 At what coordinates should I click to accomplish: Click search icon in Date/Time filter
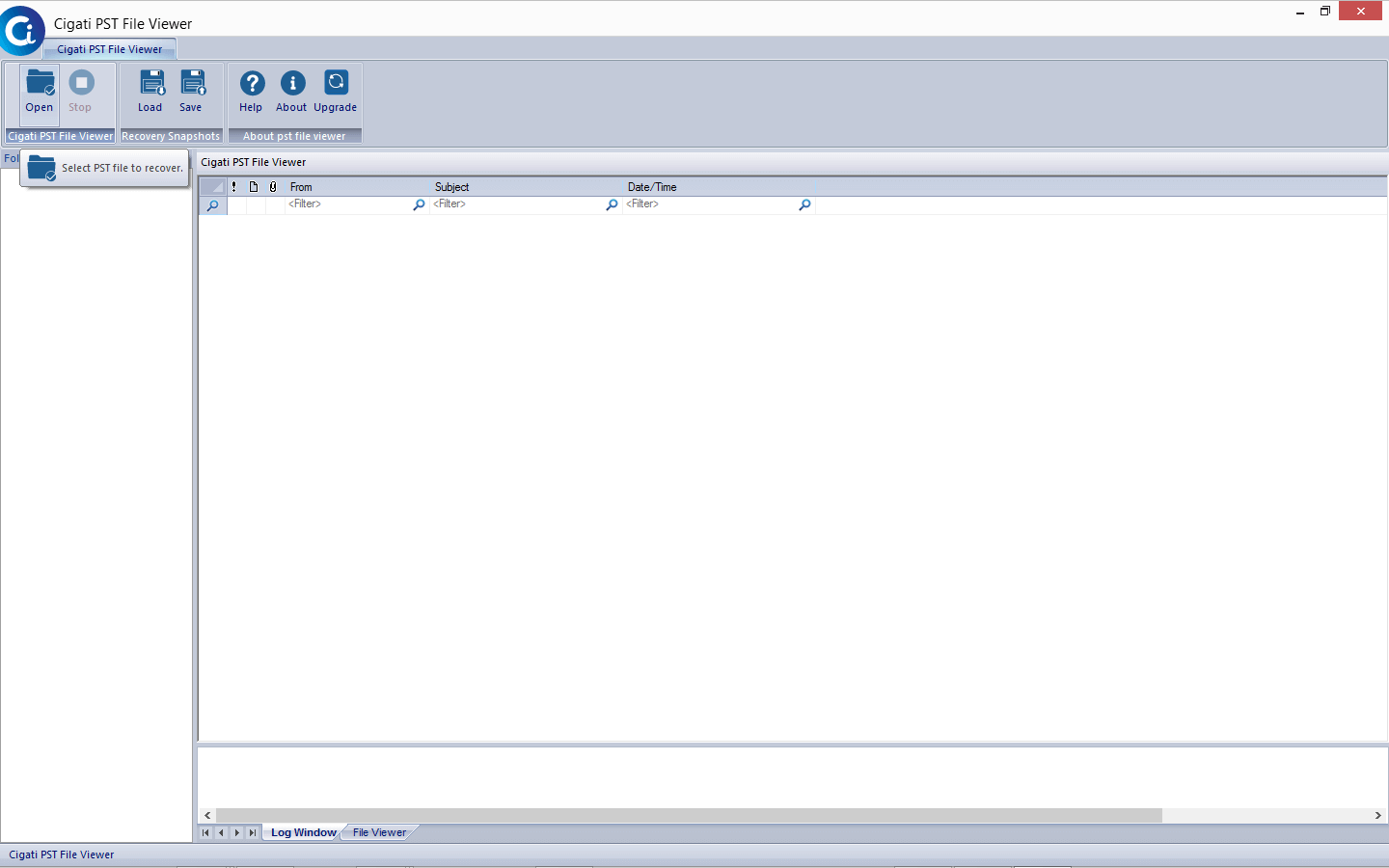(804, 204)
